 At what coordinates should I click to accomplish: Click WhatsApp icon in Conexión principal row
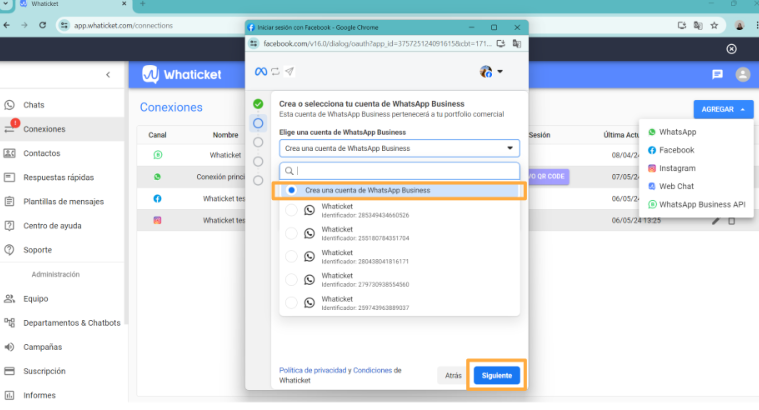click(157, 177)
